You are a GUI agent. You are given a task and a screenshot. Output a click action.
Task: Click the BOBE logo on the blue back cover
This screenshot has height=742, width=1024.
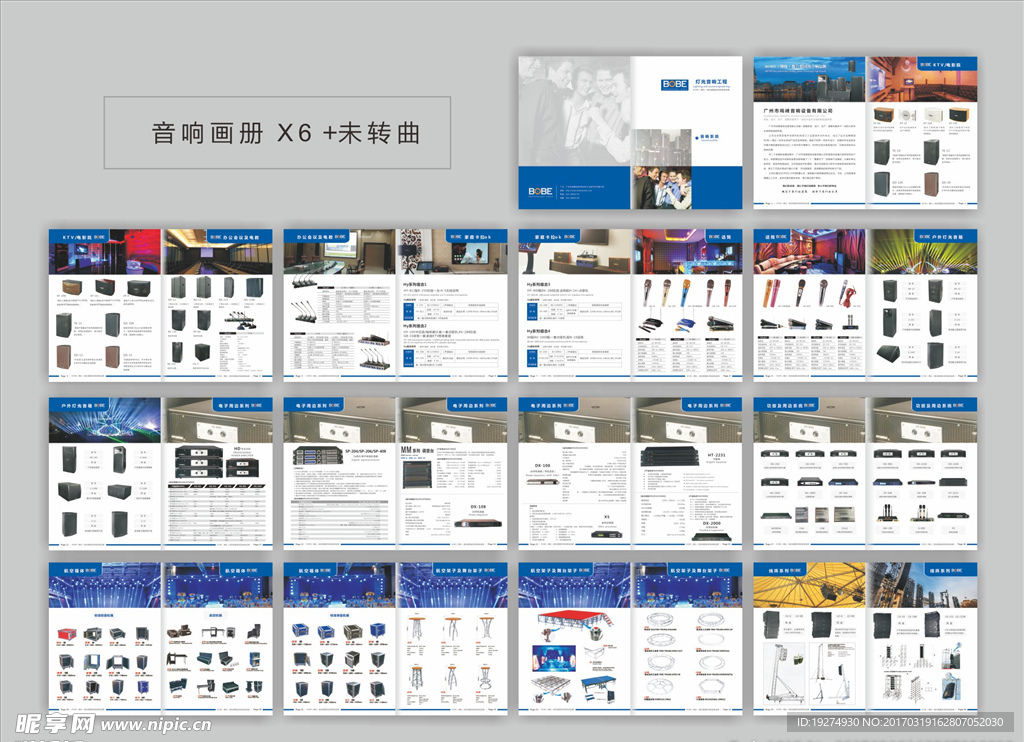tap(541, 190)
